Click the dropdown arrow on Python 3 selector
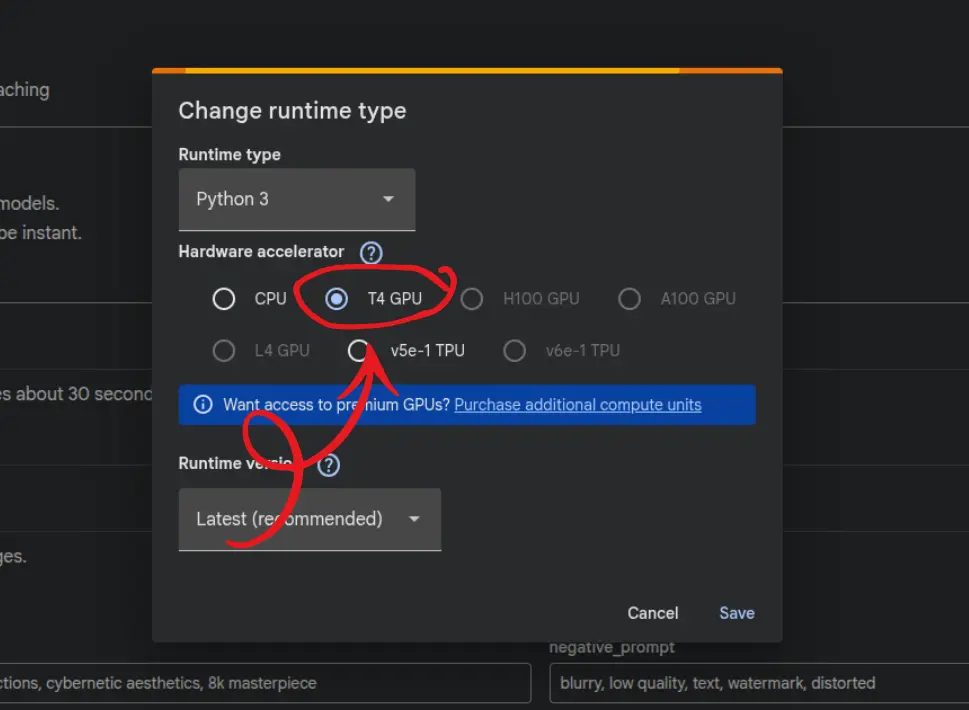The image size is (969, 710). click(388, 199)
